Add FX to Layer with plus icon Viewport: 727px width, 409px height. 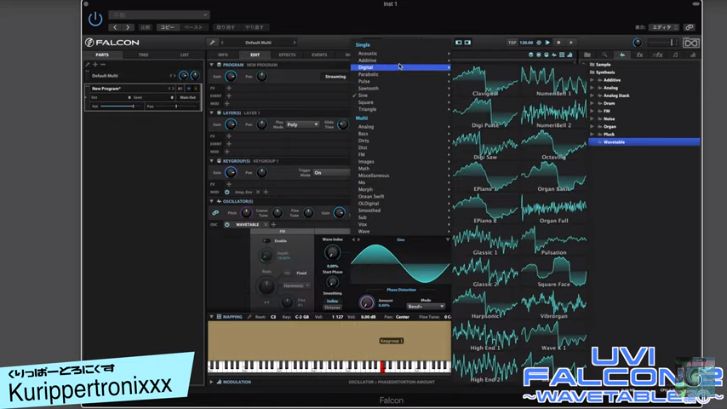point(229,136)
